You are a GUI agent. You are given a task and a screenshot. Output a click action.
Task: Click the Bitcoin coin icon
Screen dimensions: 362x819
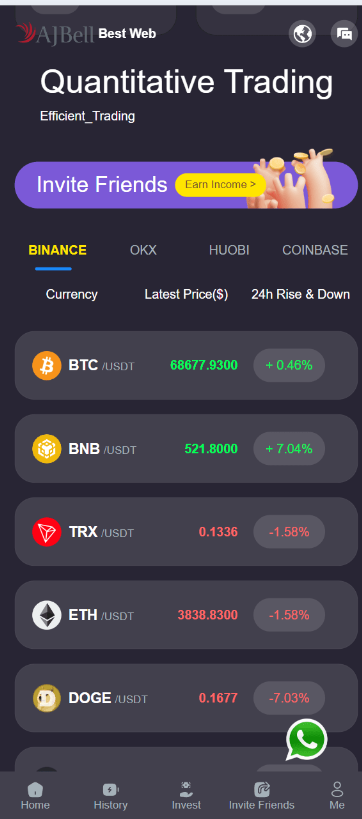coord(47,365)
